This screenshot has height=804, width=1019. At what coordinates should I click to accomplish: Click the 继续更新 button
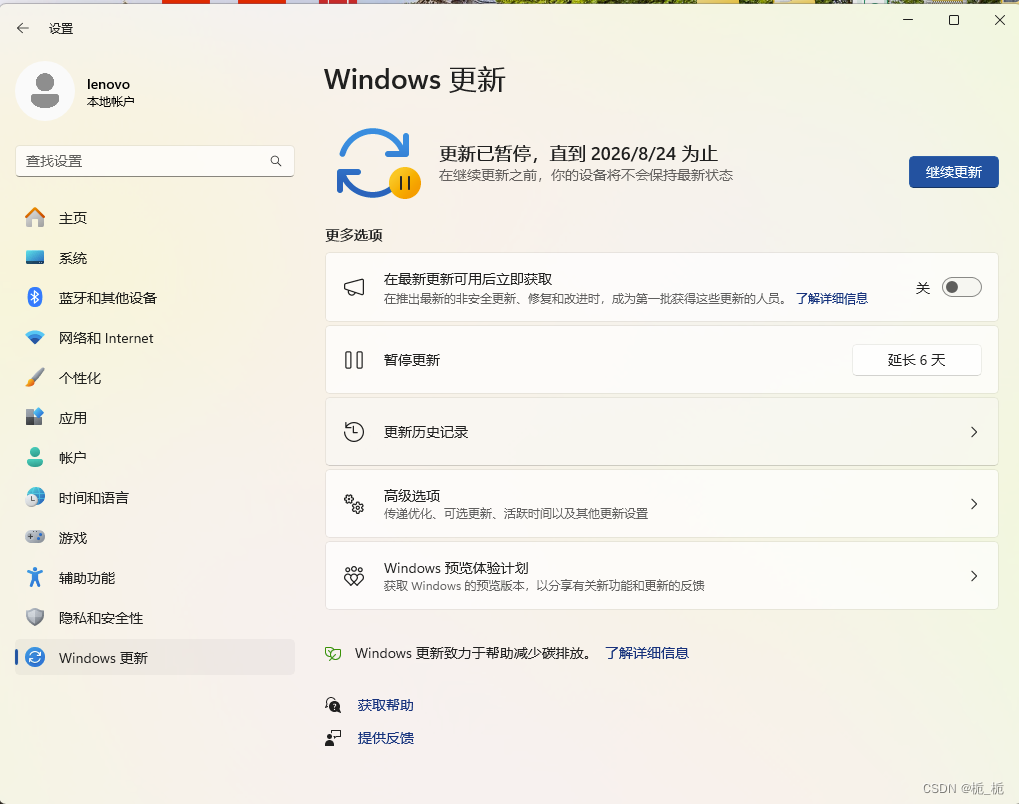953,172
